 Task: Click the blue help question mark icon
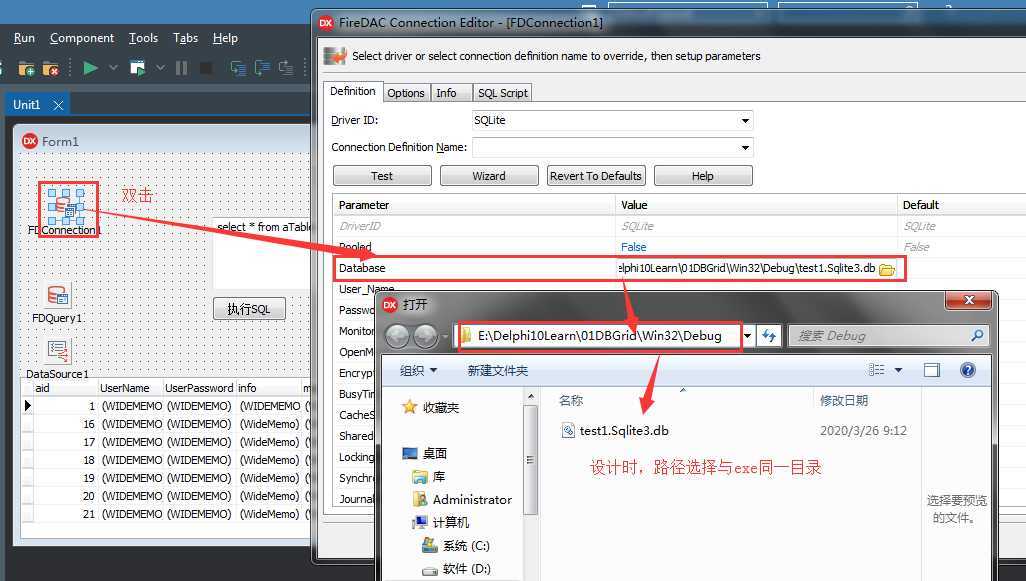click(x=968, y=370)
